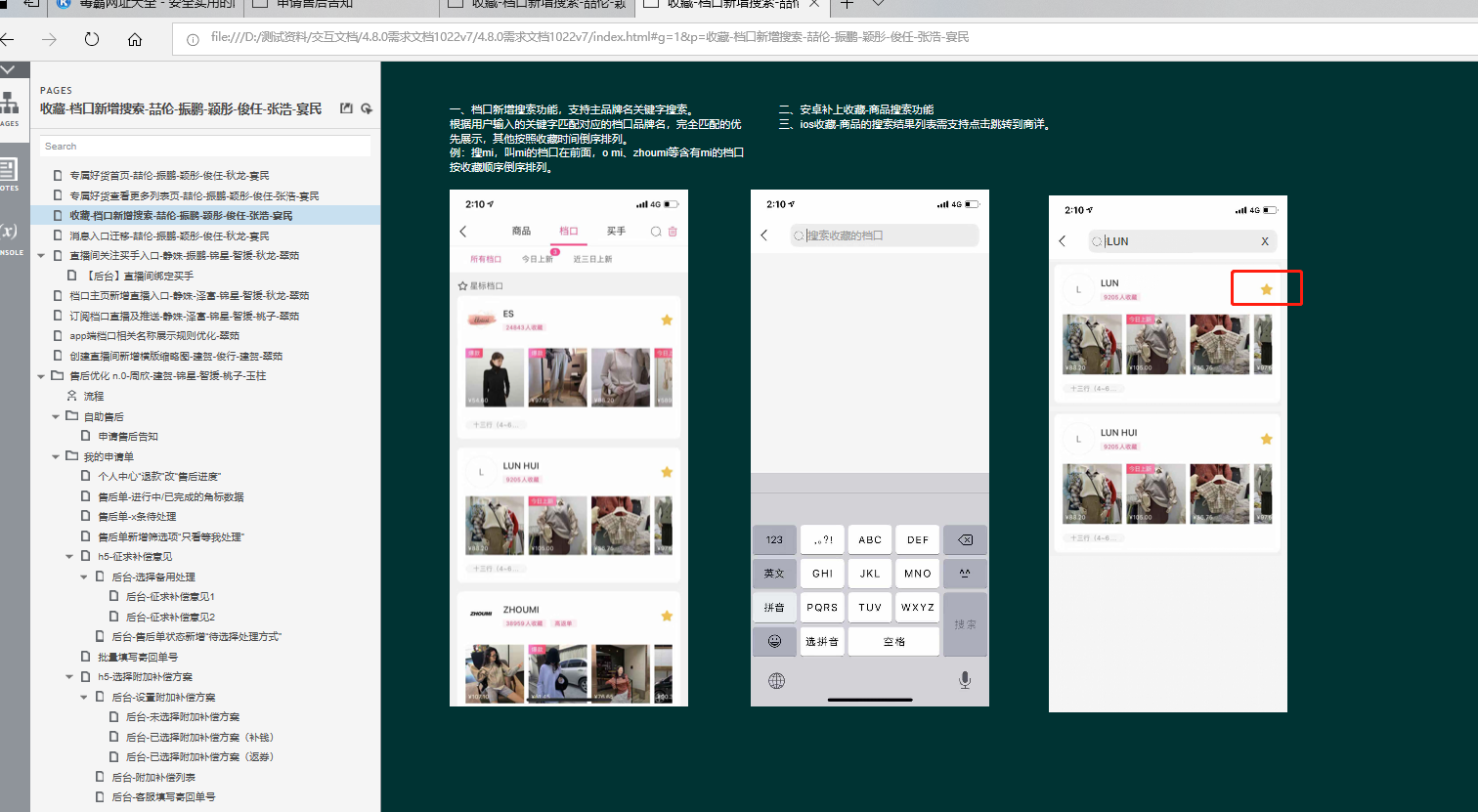Tap the microphone key on the keyboard
This screenshot has width=1478, height=812.
pos(965,680)
